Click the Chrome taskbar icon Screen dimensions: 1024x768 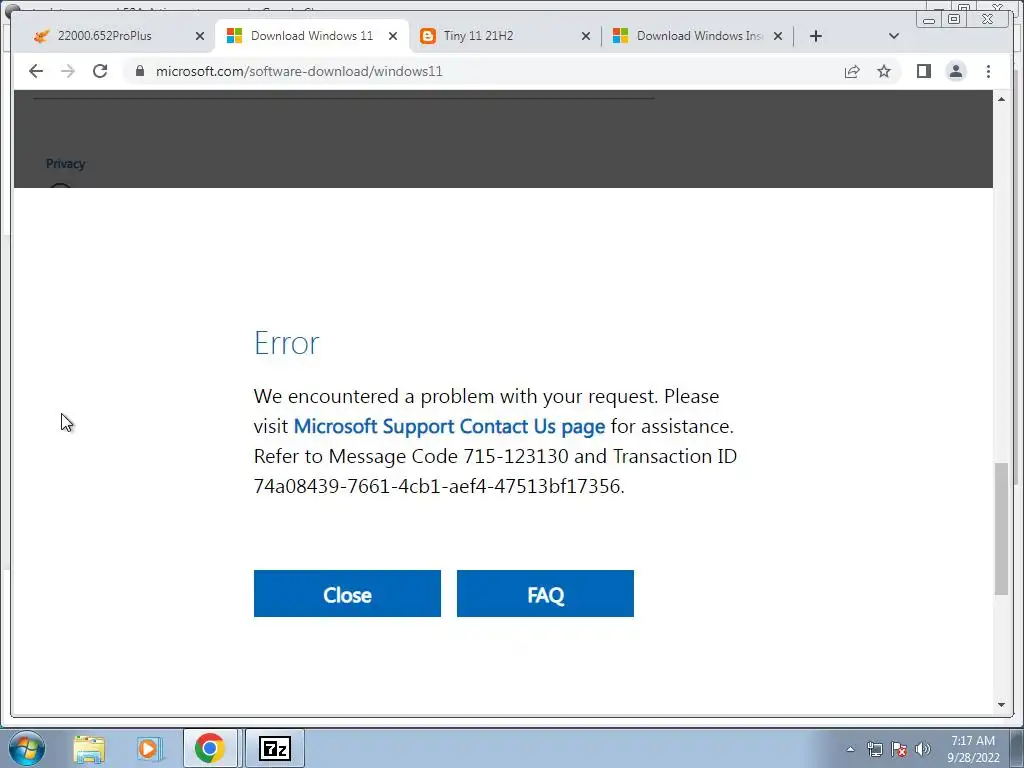coord(210,748)
